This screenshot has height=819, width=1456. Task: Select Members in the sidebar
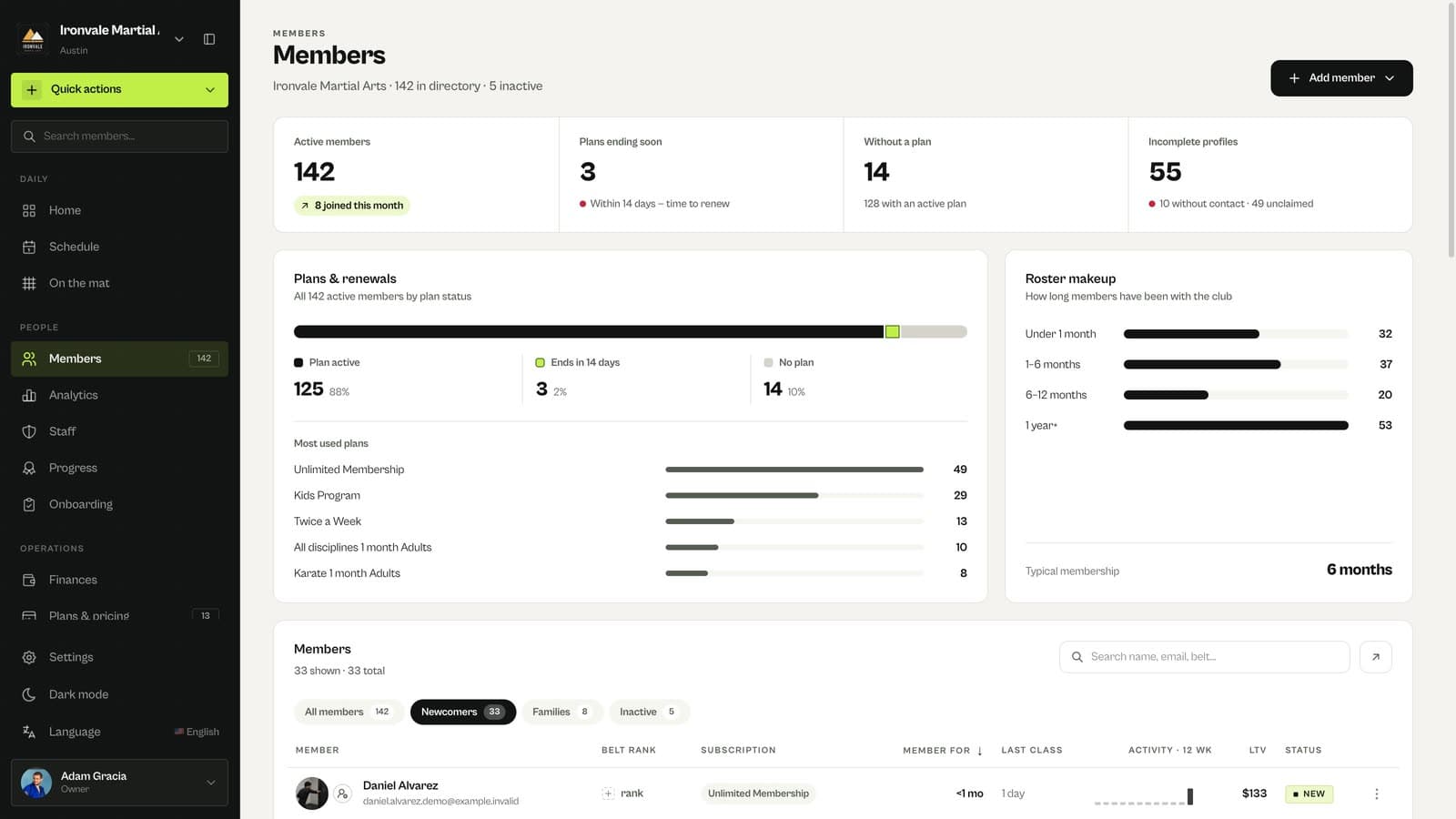[x=119, y=359]
